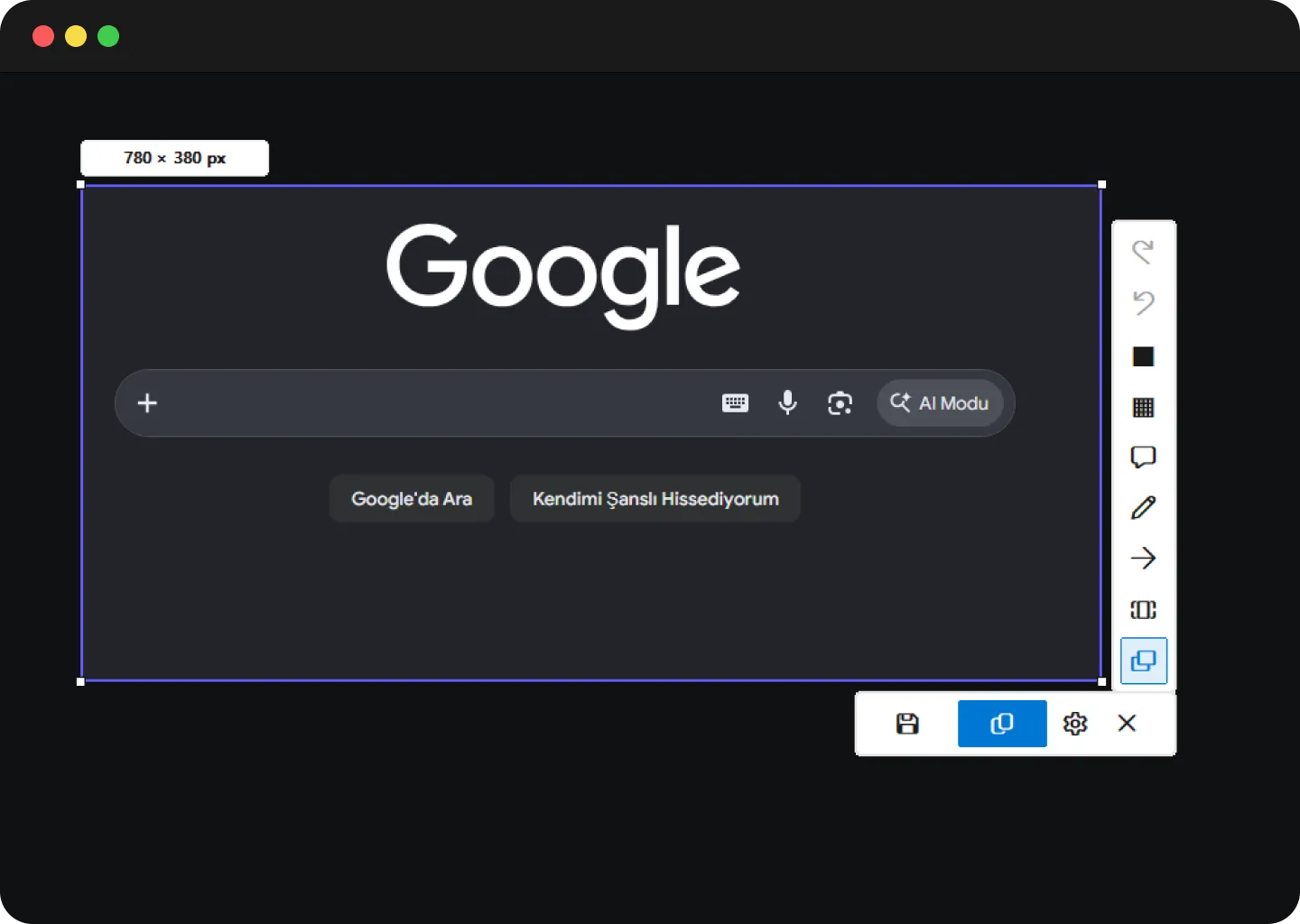The width and height of the screenshot is (1300, 924).
Task: Save the capture with floppy disk icon
Action: (x=907, y=724)
